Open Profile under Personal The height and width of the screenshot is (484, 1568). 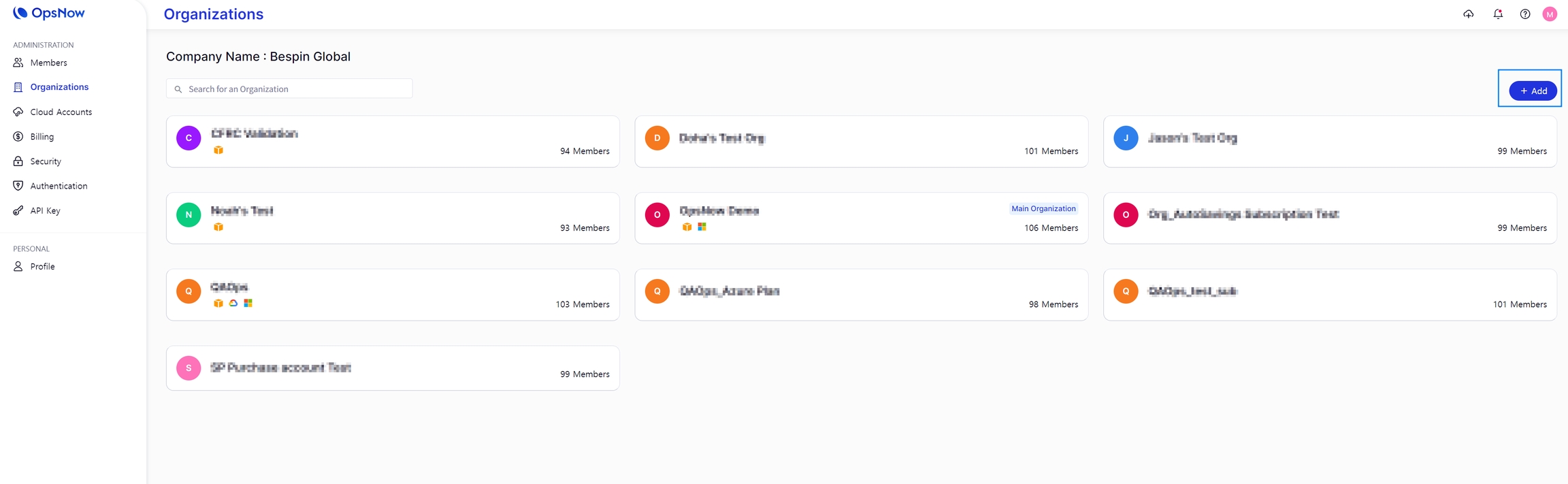[42, 267]
